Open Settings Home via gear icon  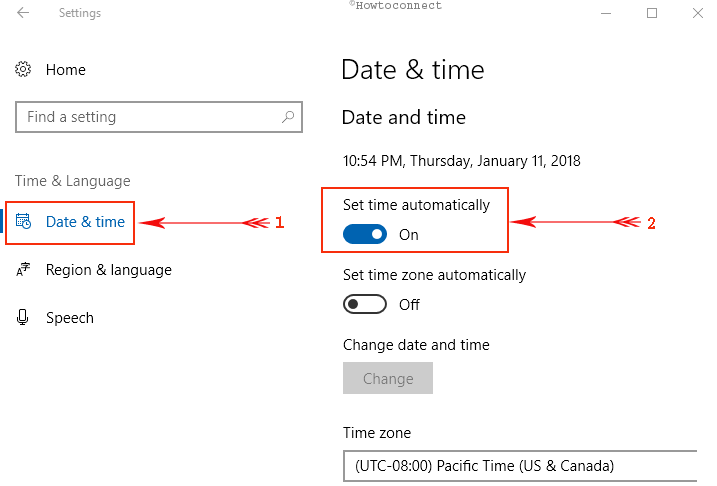[23, 69]
